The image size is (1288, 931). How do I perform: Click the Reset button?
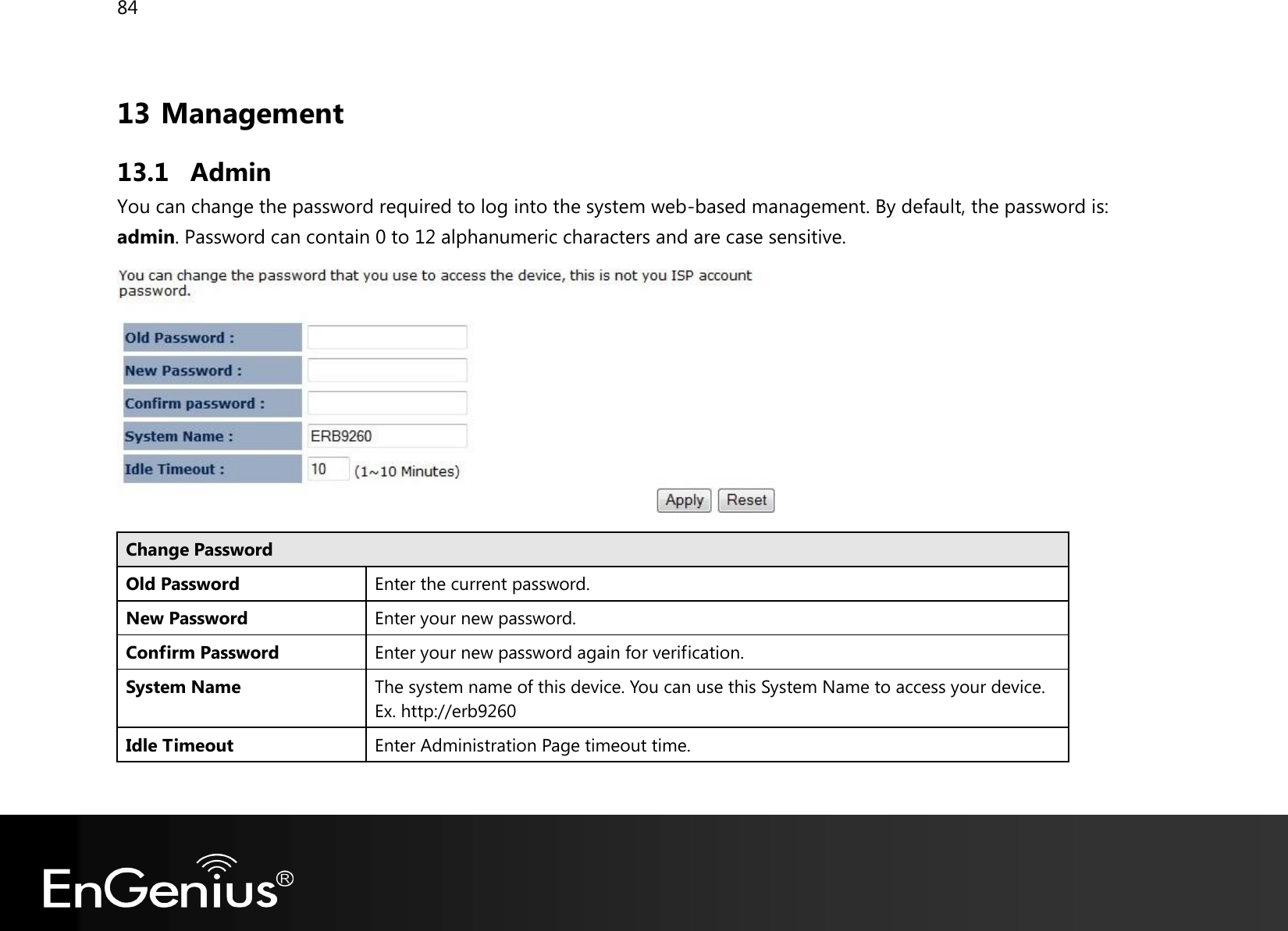tap(746, 500)
